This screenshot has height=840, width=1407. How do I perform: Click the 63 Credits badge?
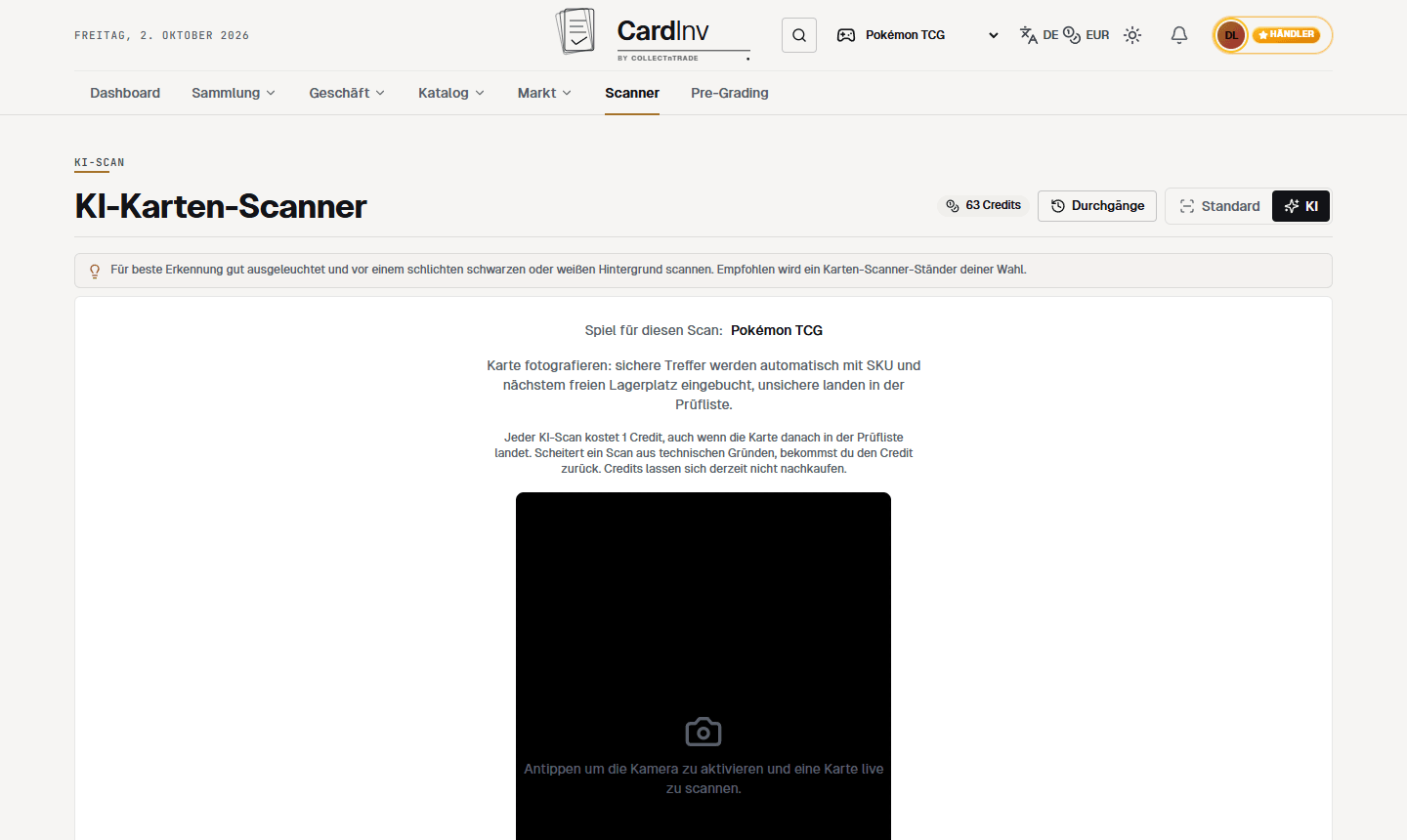pyautogui.click(x=983, y=206)
